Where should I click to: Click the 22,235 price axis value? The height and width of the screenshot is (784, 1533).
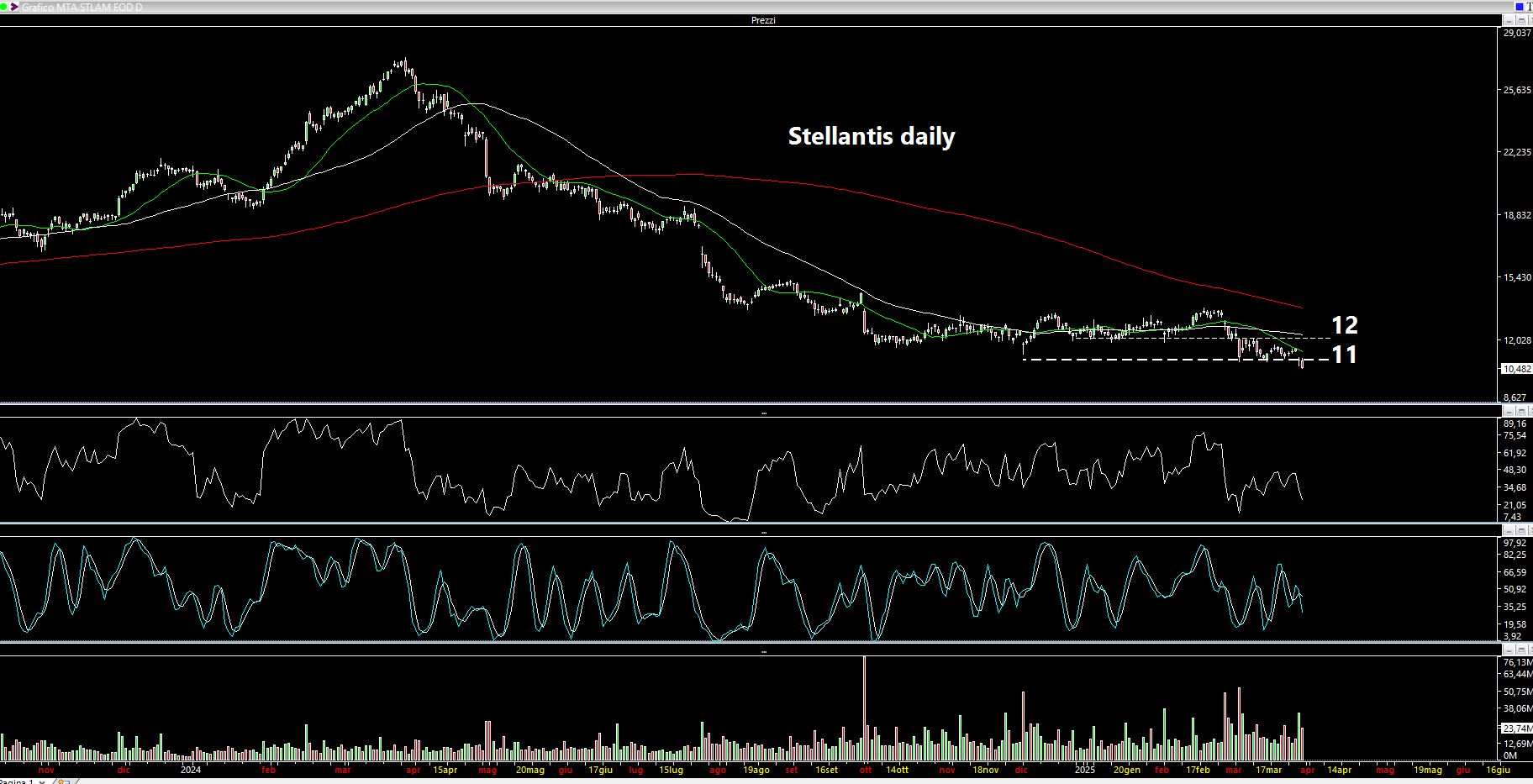tap(1517, 152)
